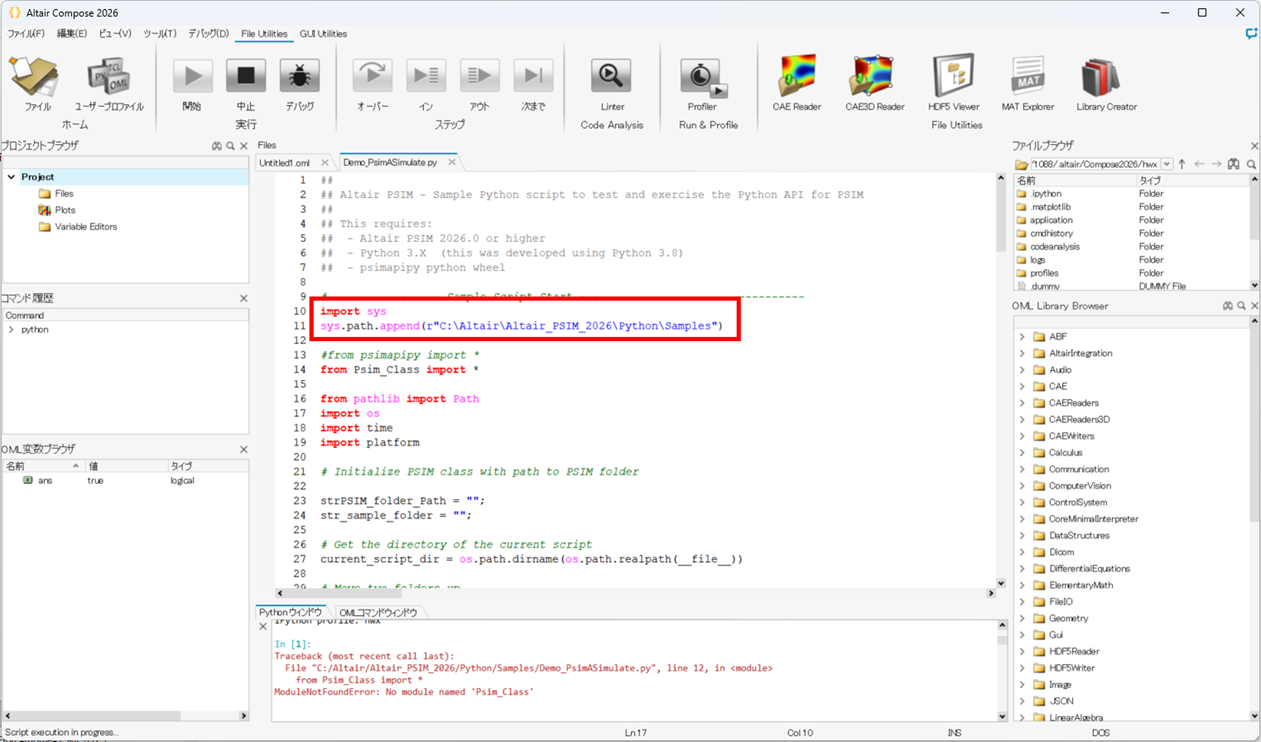Open the CAE Reader utility

(x=796, y=78)
